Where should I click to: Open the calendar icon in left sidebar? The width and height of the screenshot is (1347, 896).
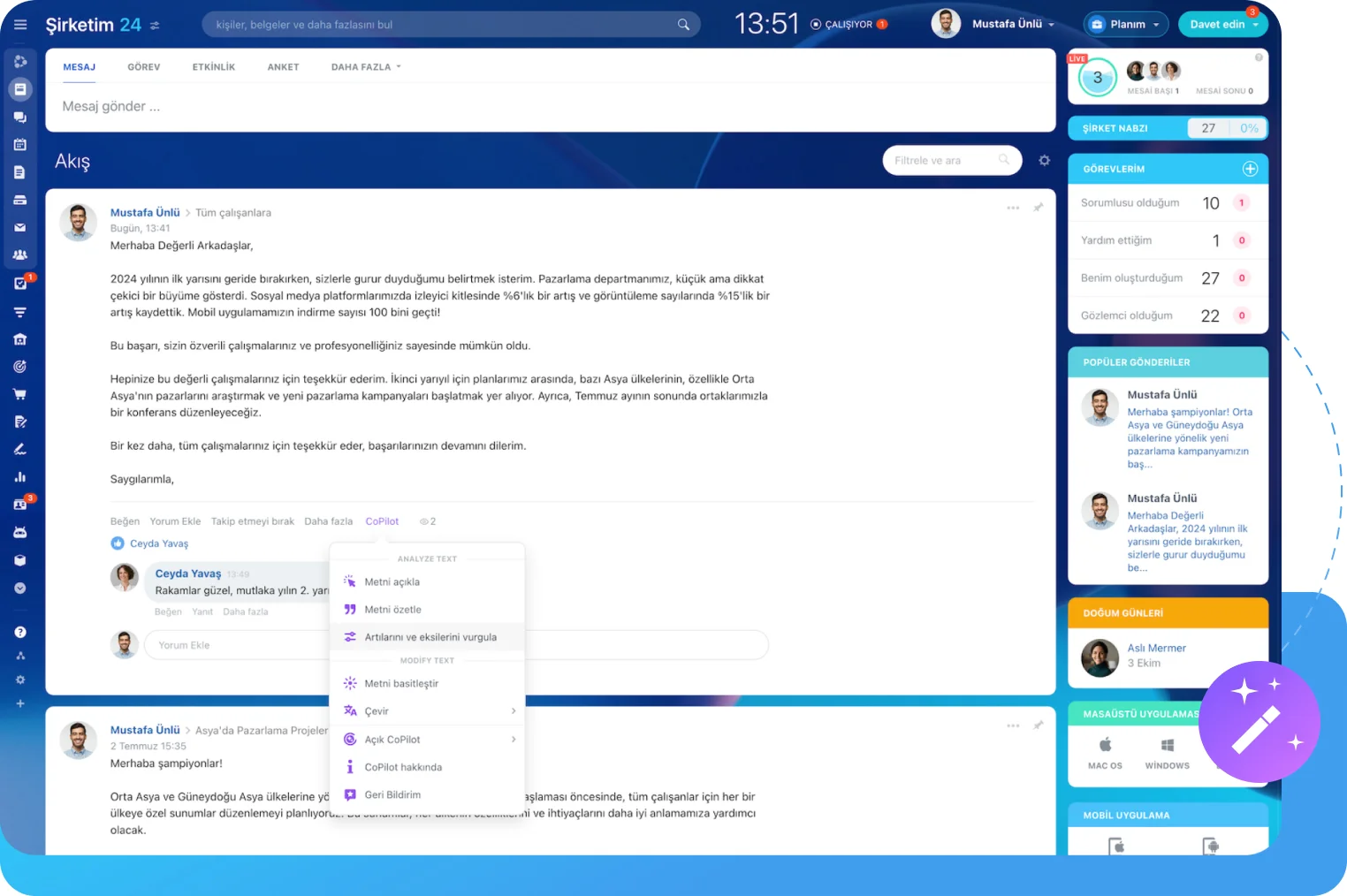20,144
